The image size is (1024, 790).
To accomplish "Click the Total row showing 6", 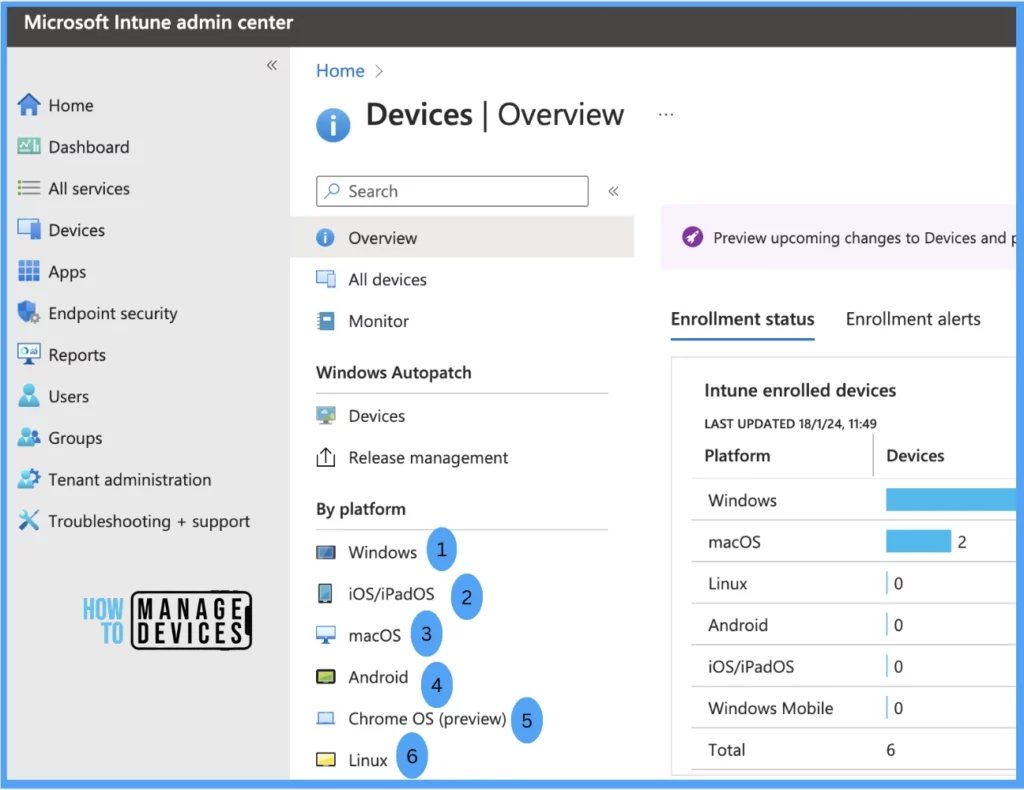I will coord(853,750).
